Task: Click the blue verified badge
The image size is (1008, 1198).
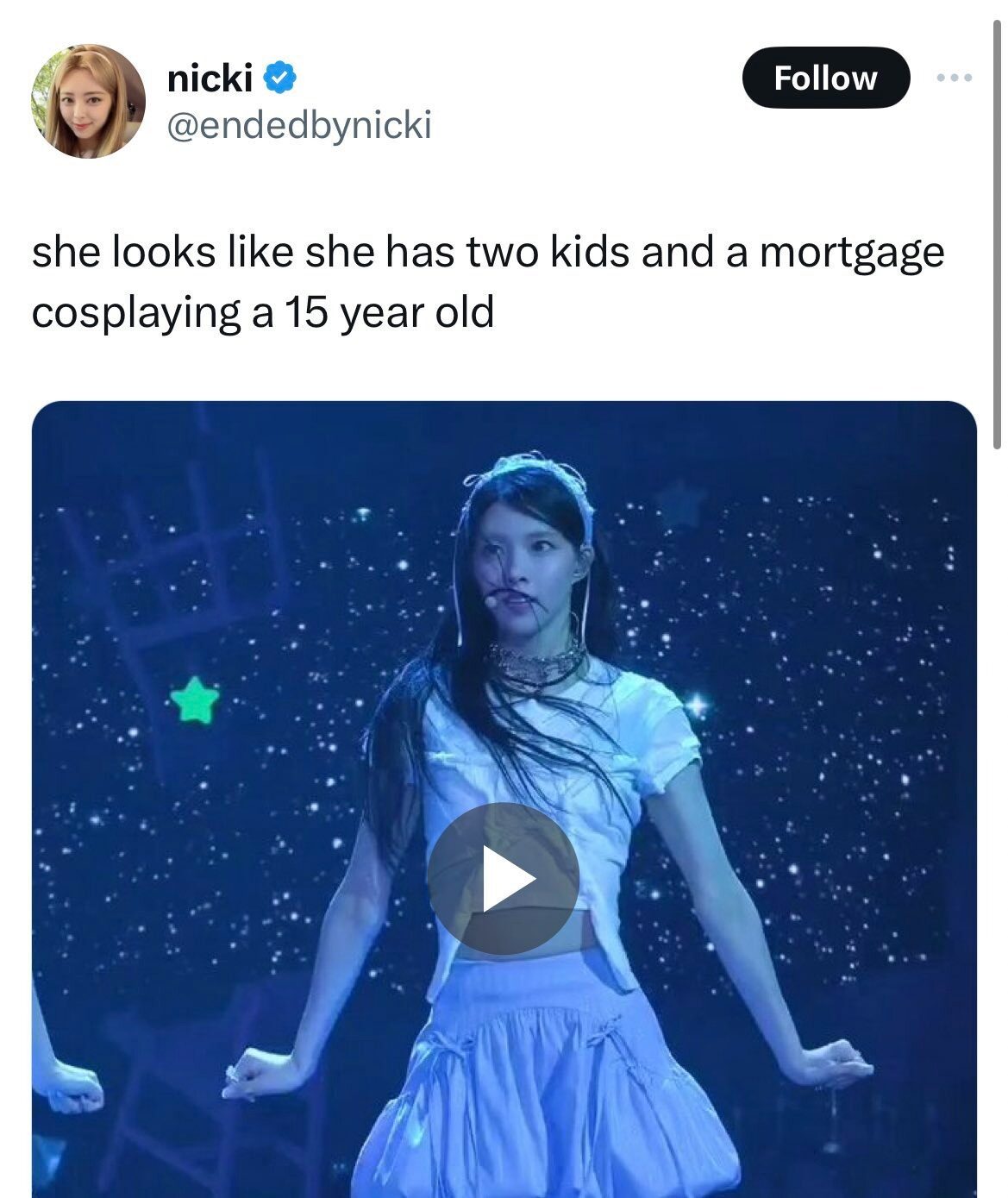Action: point(280,78)
